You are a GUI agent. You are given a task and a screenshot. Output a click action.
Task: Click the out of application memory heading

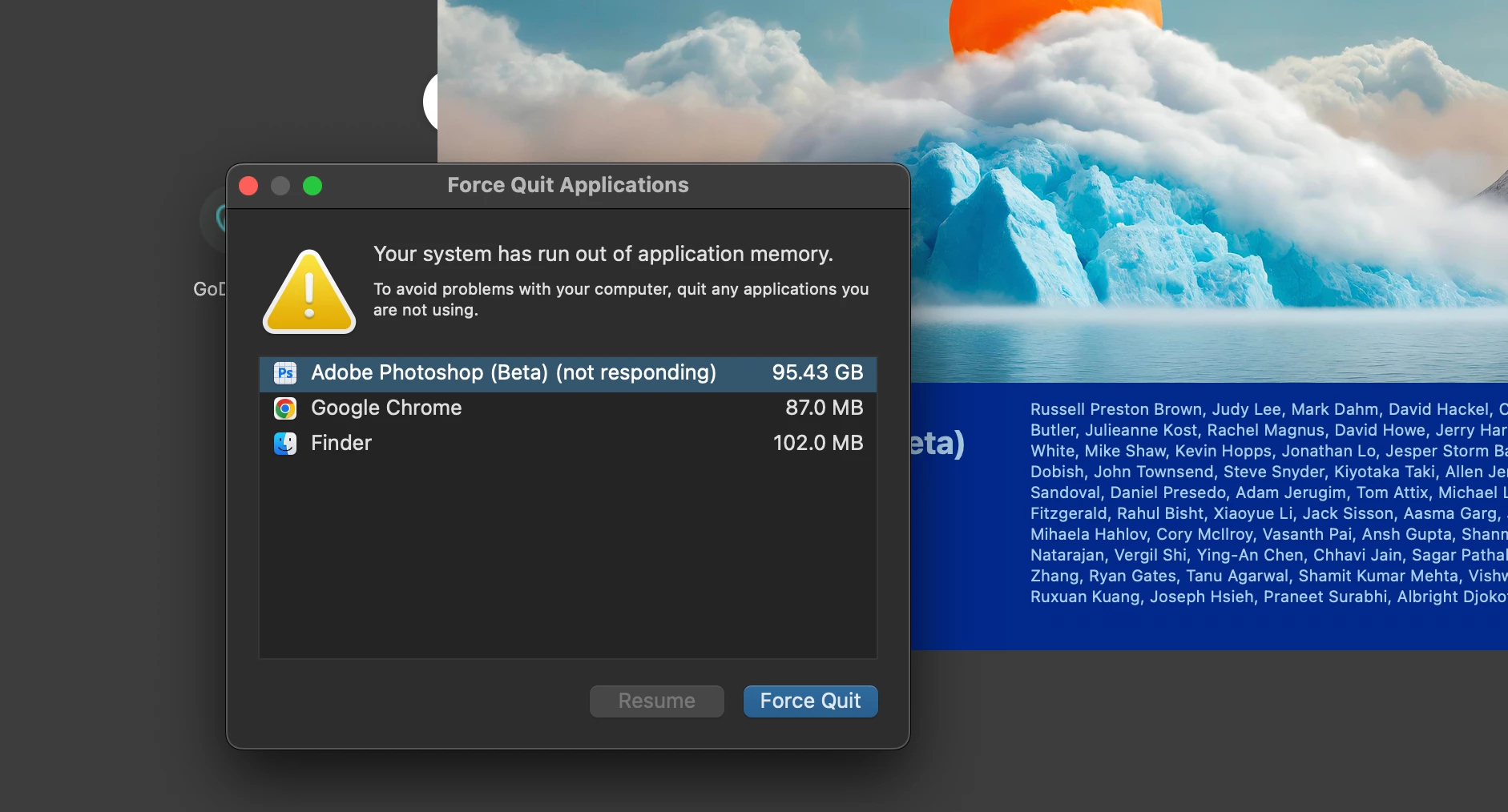pyautogui.click(x=603, y=254)
